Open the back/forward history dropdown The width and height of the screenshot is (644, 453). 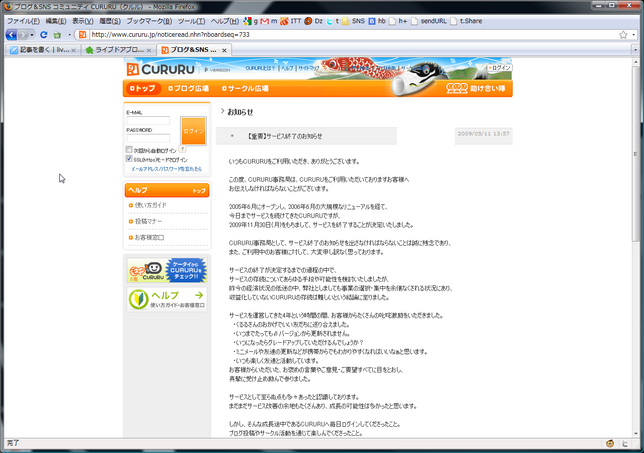click(32, 35)
